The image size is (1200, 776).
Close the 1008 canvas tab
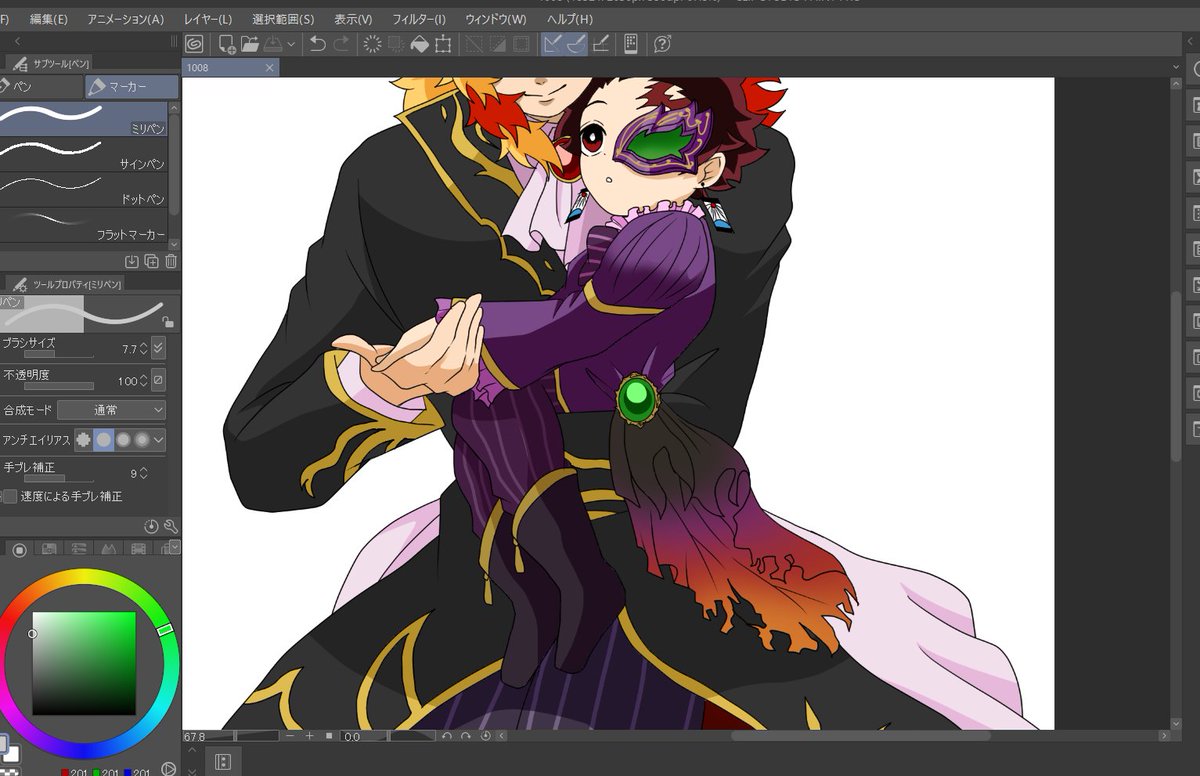click(x=269, y=68)
